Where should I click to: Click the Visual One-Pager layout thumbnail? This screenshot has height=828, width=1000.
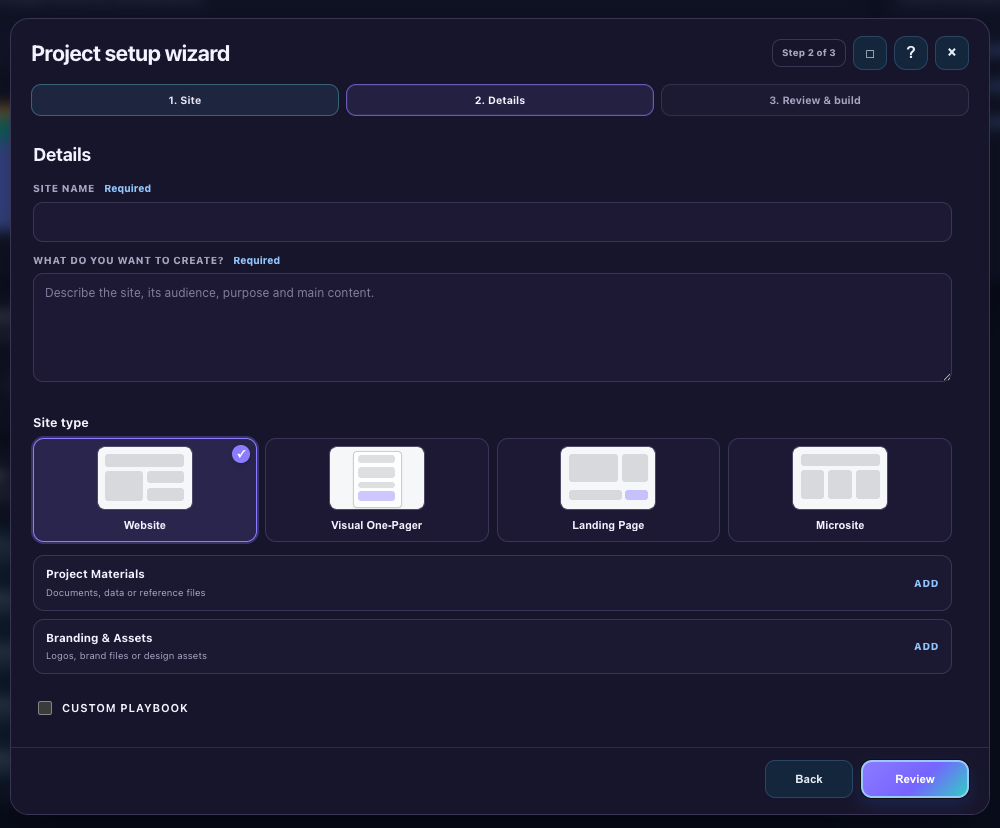377,478
